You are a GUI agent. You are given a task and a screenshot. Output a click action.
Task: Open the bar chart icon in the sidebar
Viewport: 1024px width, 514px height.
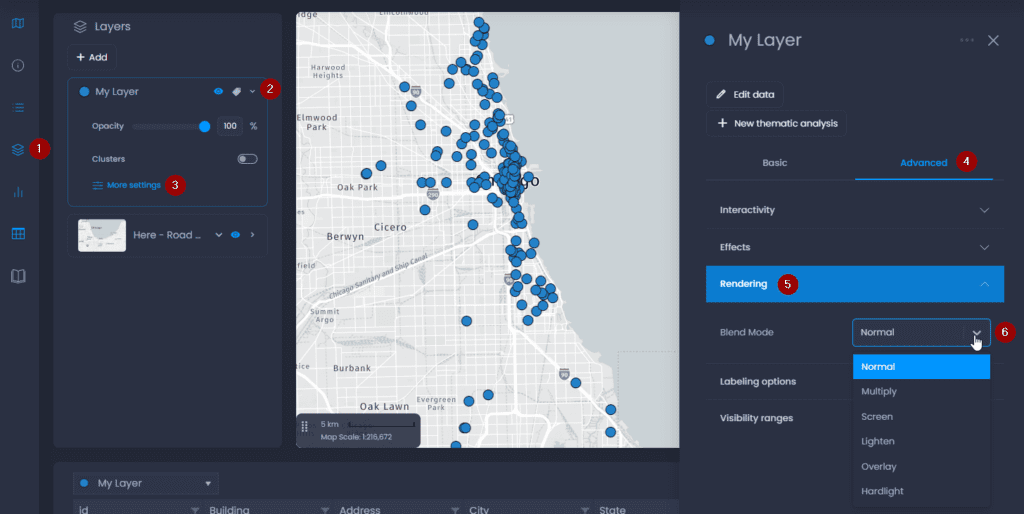pyautogui.click(x=18, y=192)
